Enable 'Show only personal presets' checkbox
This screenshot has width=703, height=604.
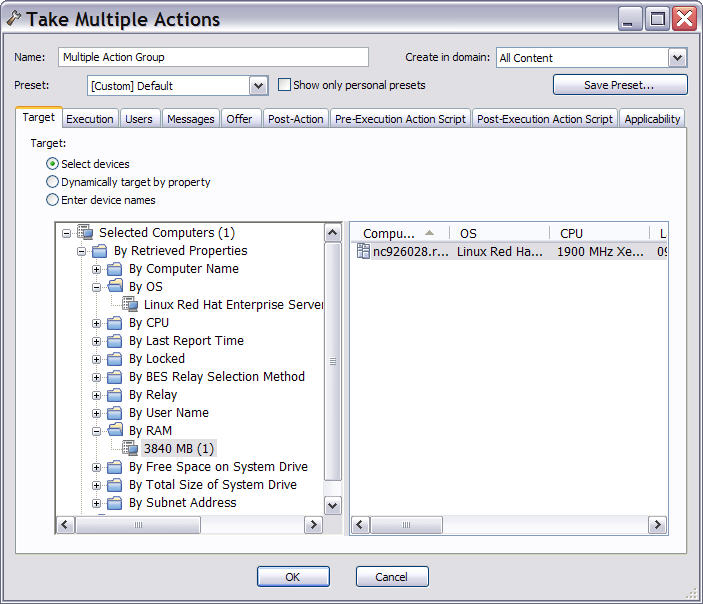coord(284,85)
